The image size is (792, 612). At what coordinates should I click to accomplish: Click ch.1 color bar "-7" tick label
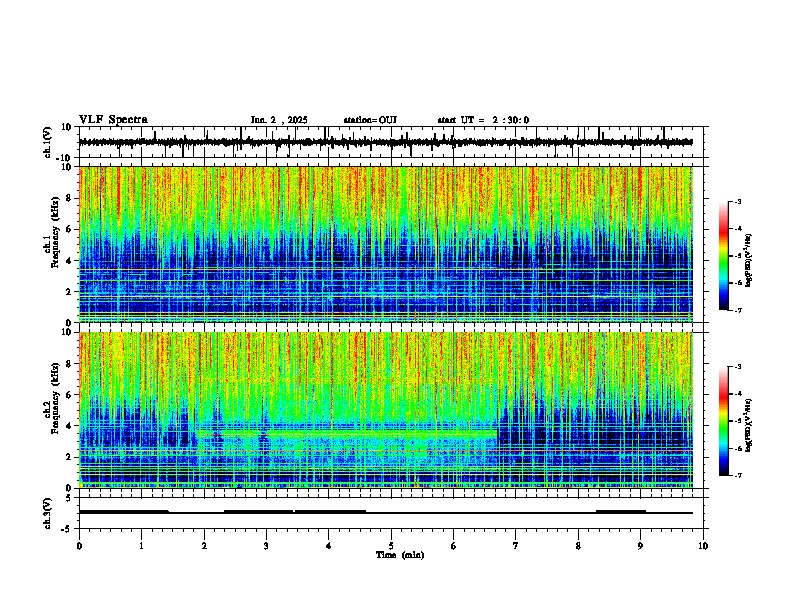coord(737,310)
